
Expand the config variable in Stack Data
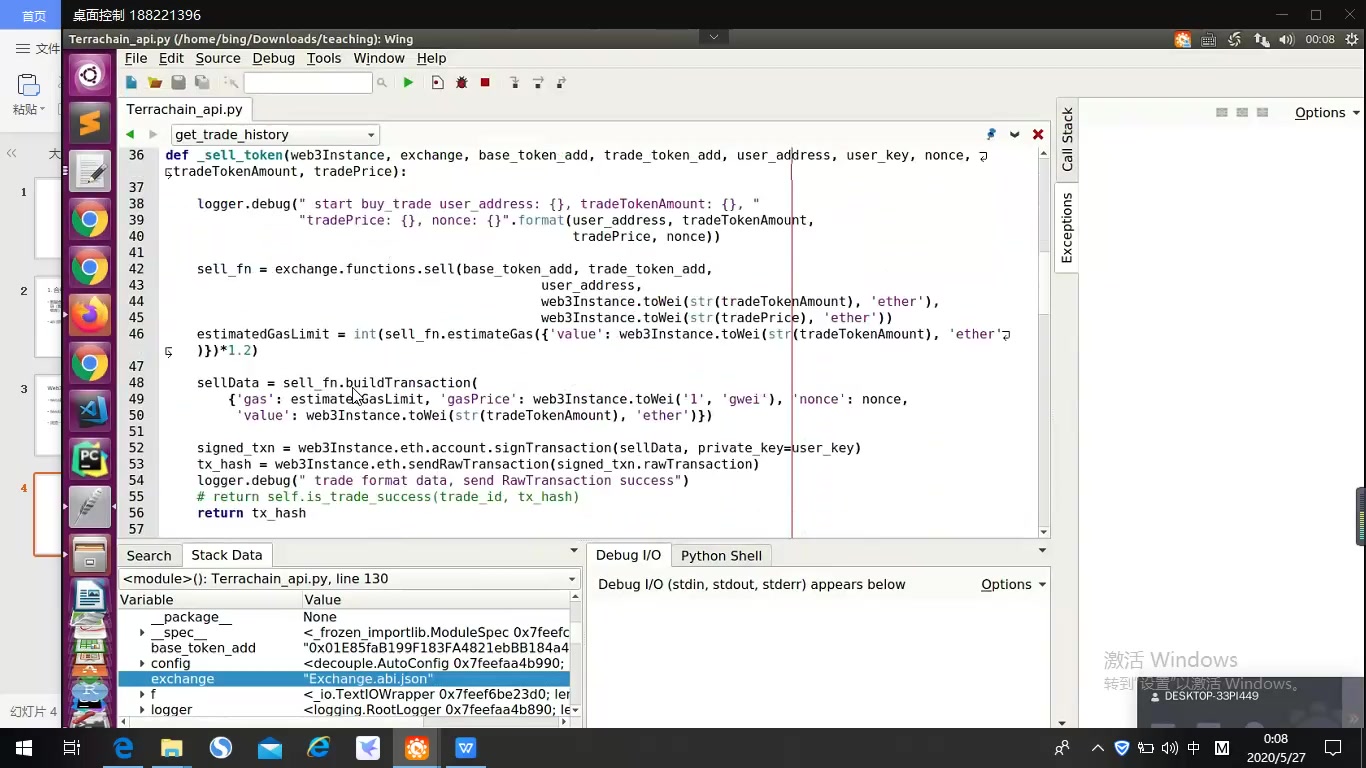(143, 663)
